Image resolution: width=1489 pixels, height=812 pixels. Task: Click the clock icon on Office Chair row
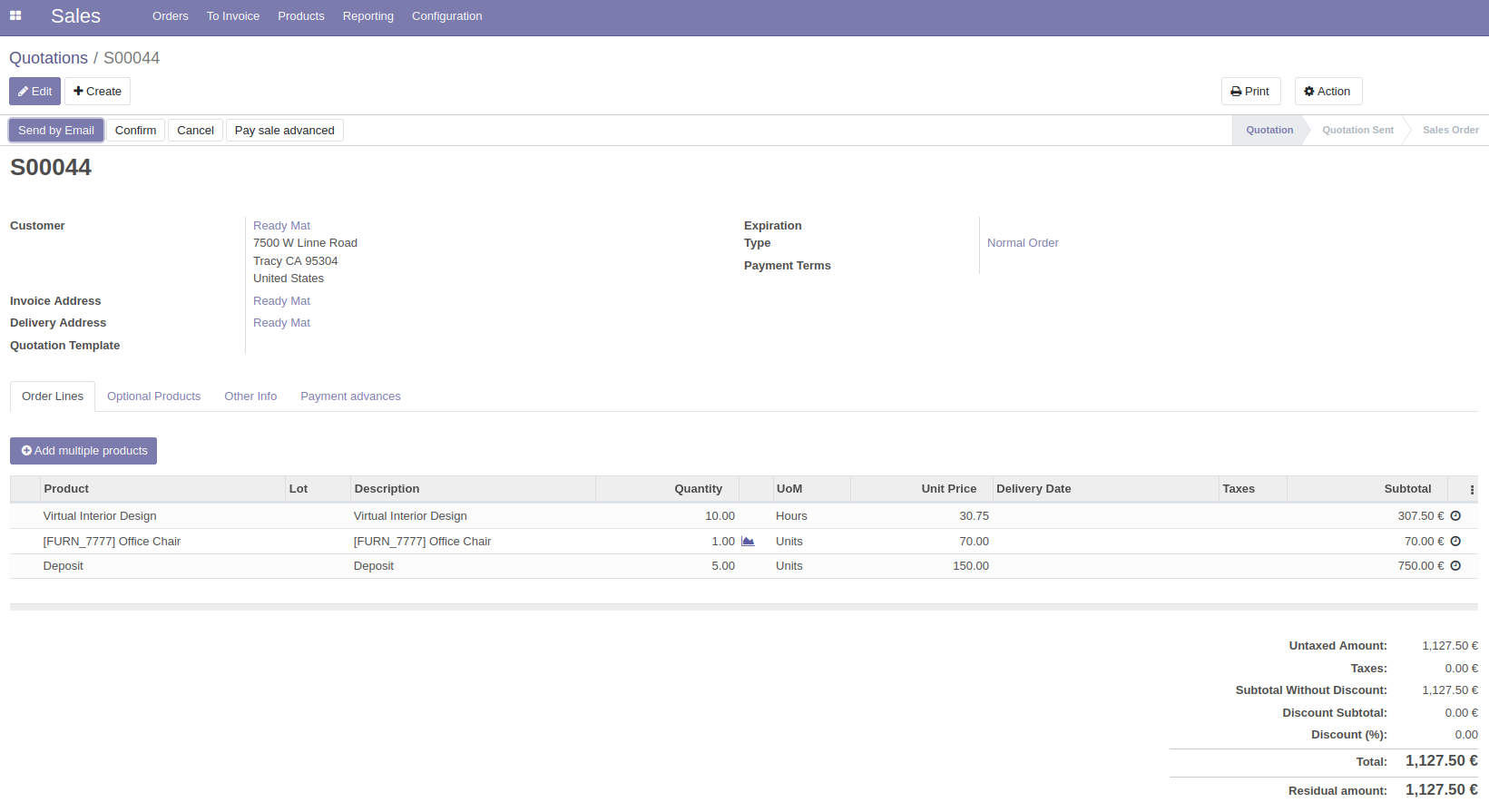(1455, 541)
